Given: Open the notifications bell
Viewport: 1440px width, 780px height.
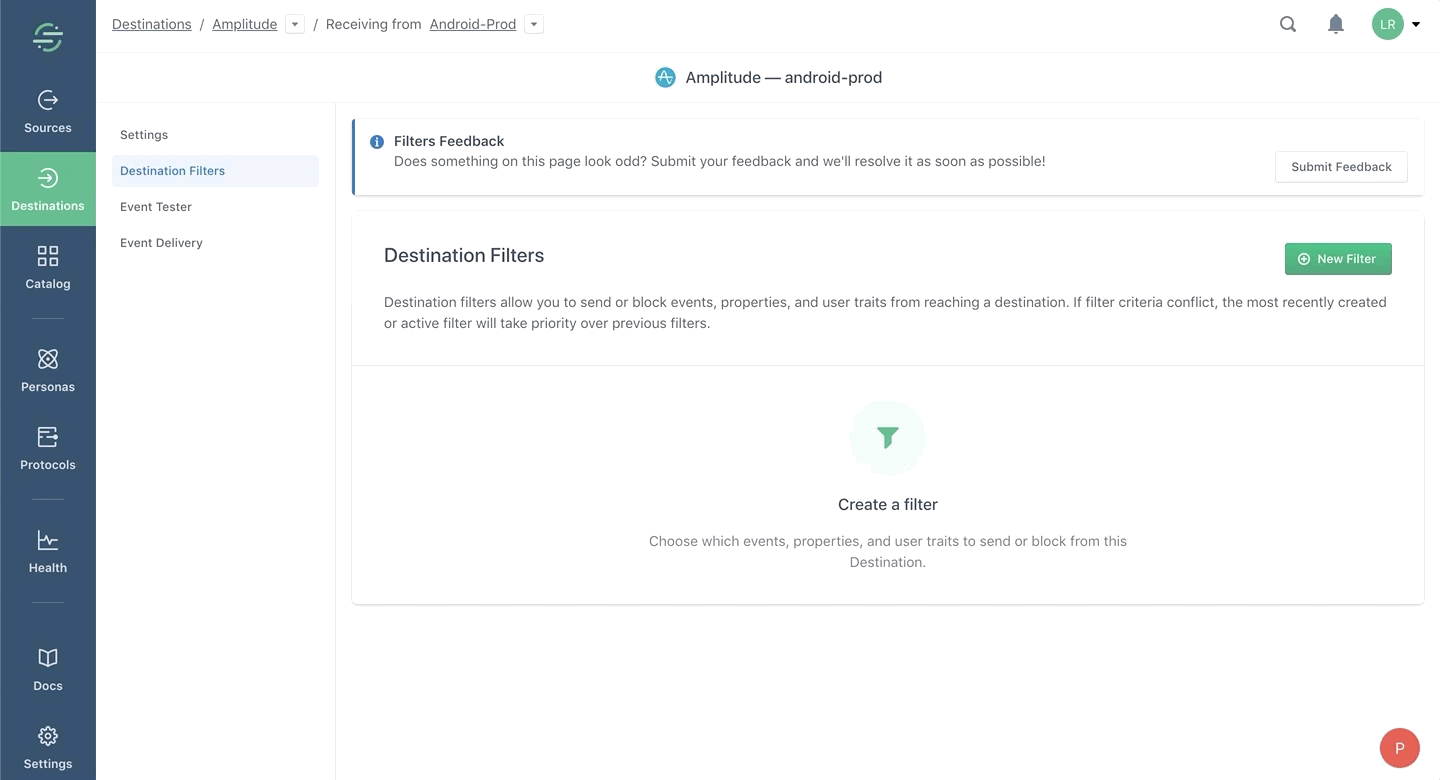Looking at the screenshot, I should tap(1336, 24).
